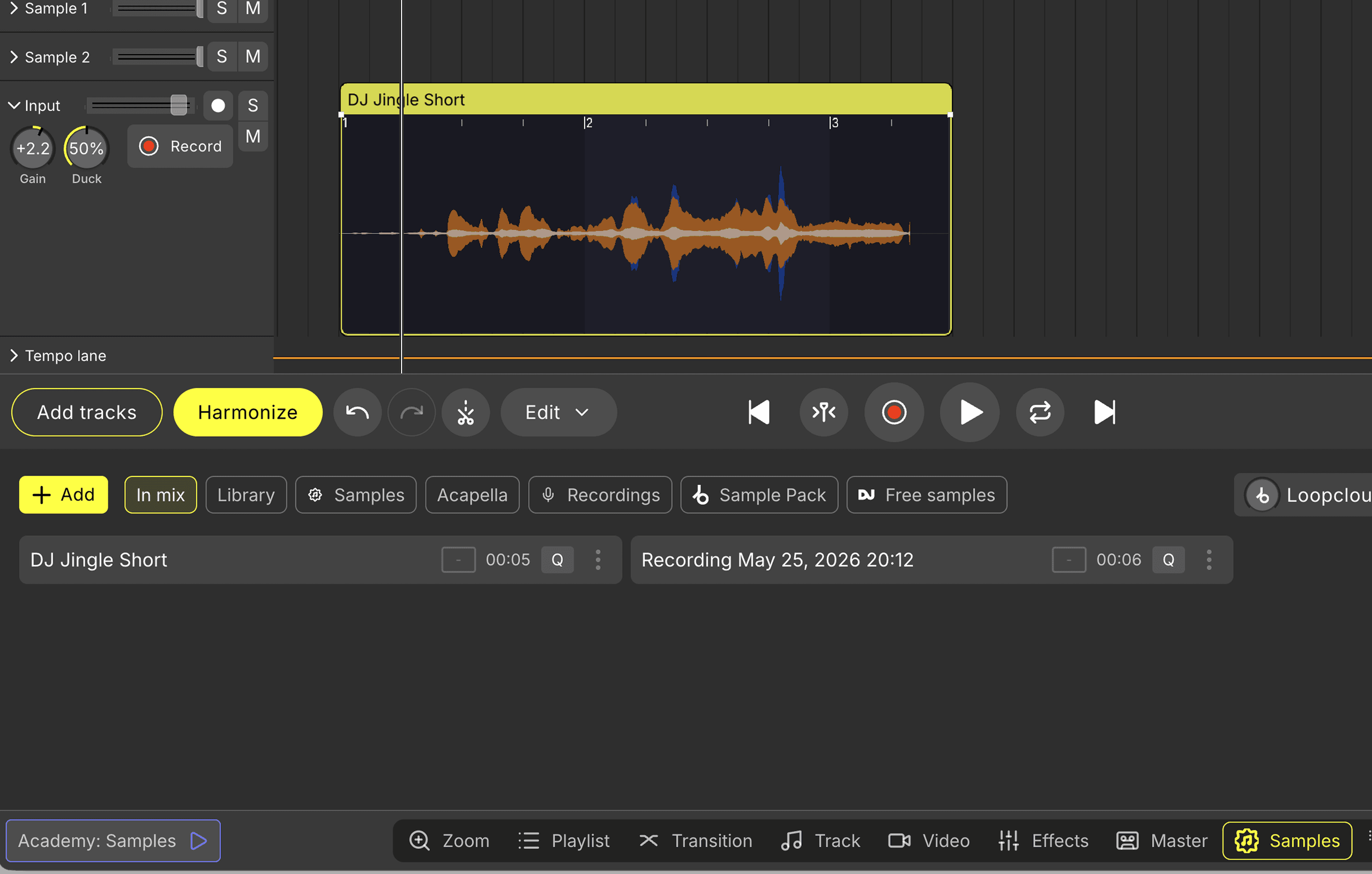1372x874 pixels.
Task: Open the Acapella tab
Action: [472, 495]
